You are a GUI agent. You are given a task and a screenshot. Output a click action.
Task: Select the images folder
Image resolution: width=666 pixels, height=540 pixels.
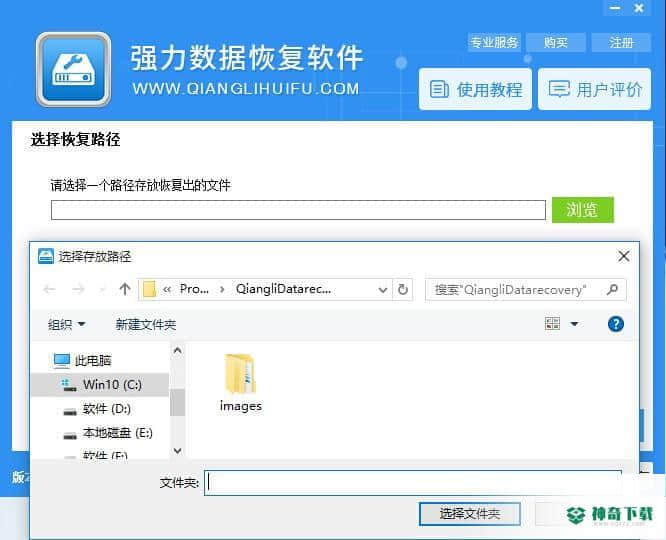coord(240,382)
